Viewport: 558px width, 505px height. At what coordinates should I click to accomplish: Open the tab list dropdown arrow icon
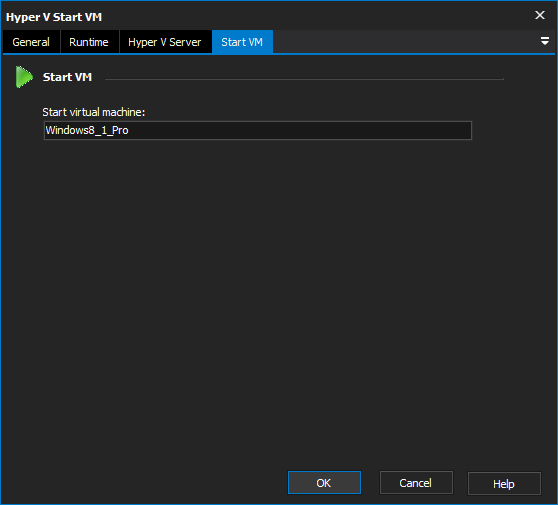pyautogui.click(x=544, y=41)
